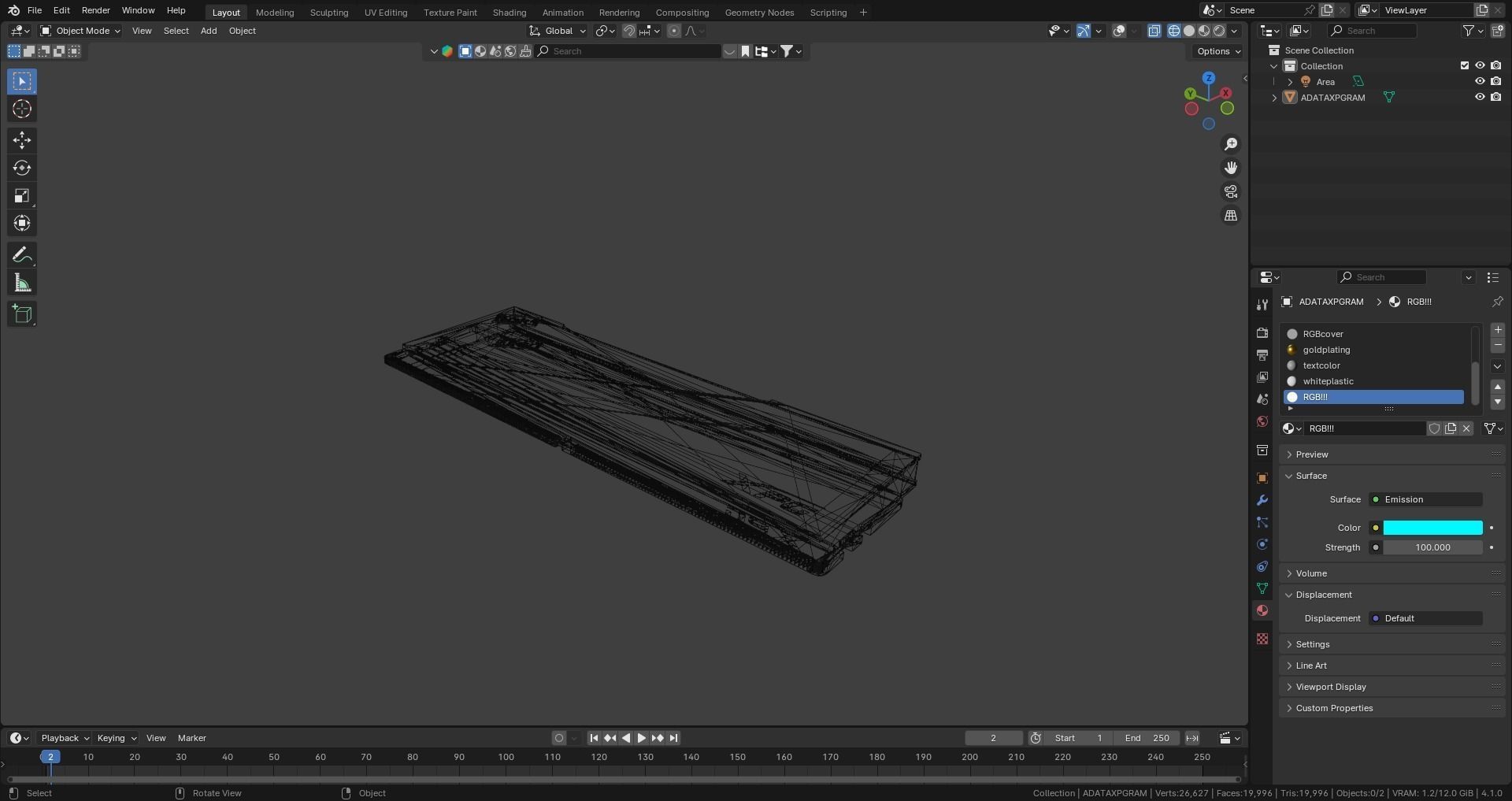Open the Tool properties tab
Screen dimensions: 1512x801
1262,305
